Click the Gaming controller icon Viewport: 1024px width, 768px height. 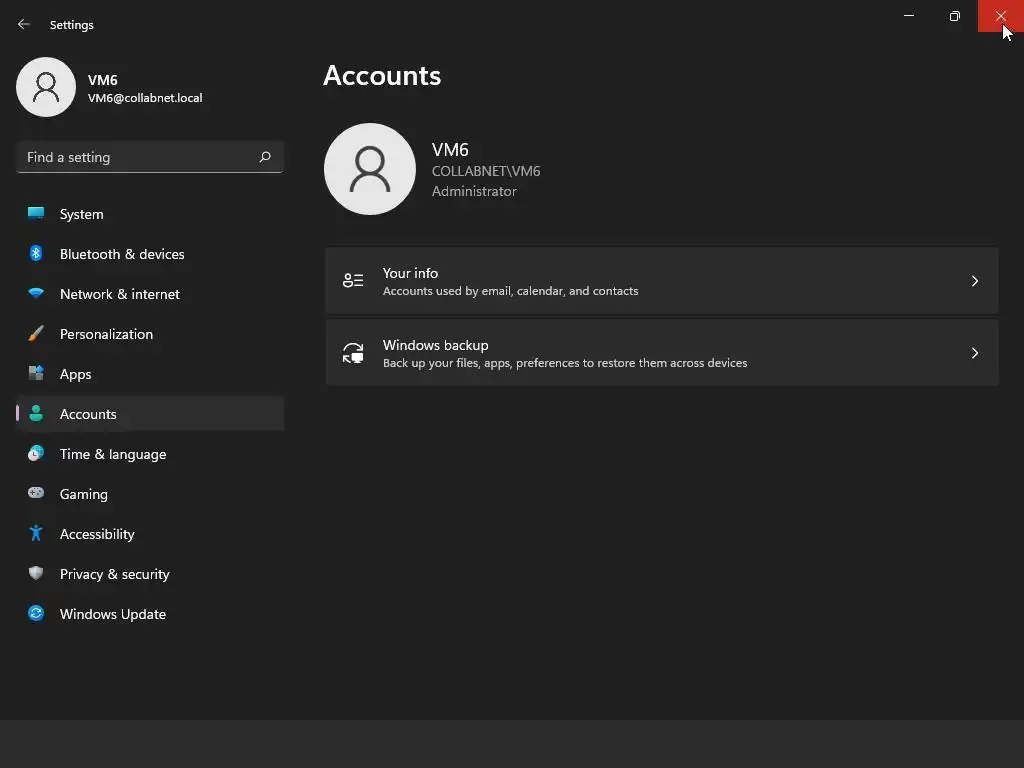click(x=36, y=493)
